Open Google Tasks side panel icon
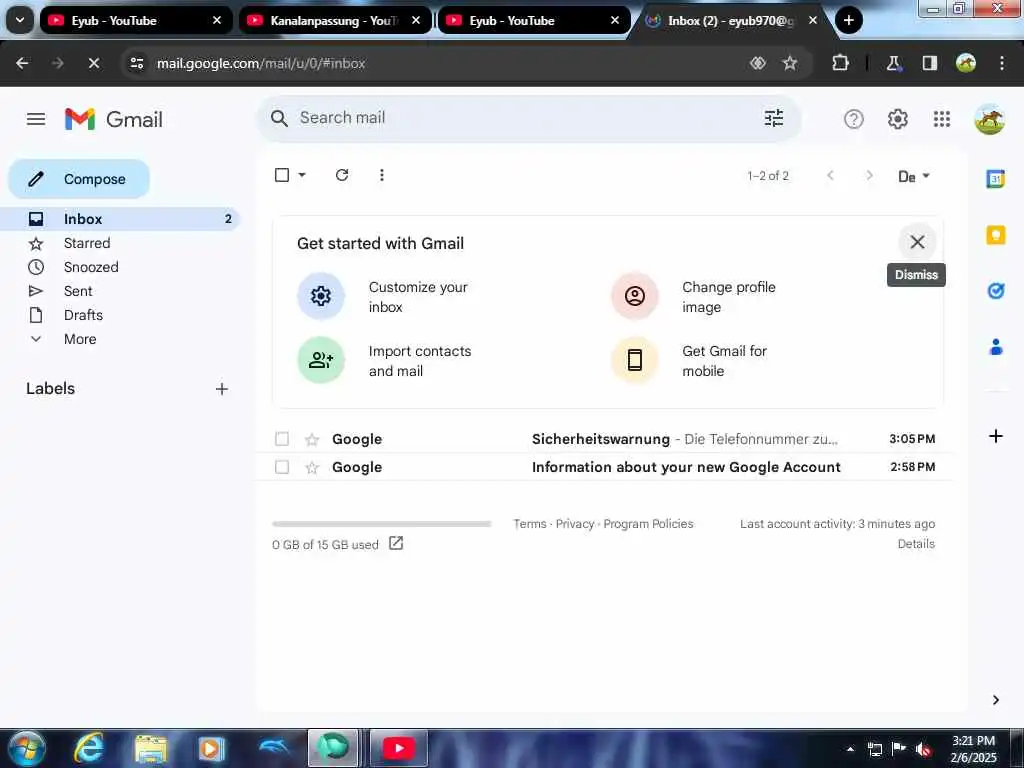1024x768 pixels. tap(995, 291)
